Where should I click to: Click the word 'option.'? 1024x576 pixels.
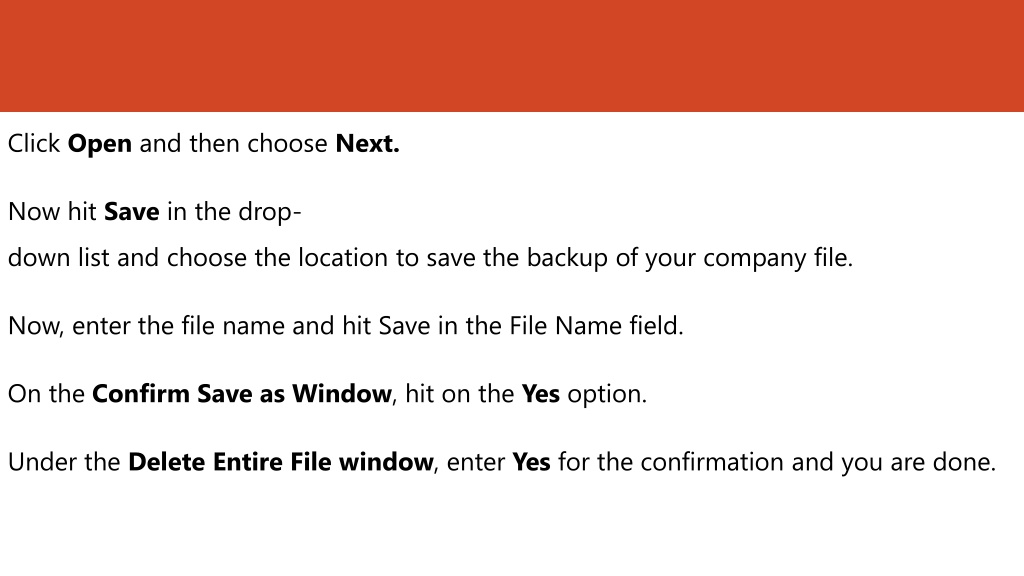(607, 394)
